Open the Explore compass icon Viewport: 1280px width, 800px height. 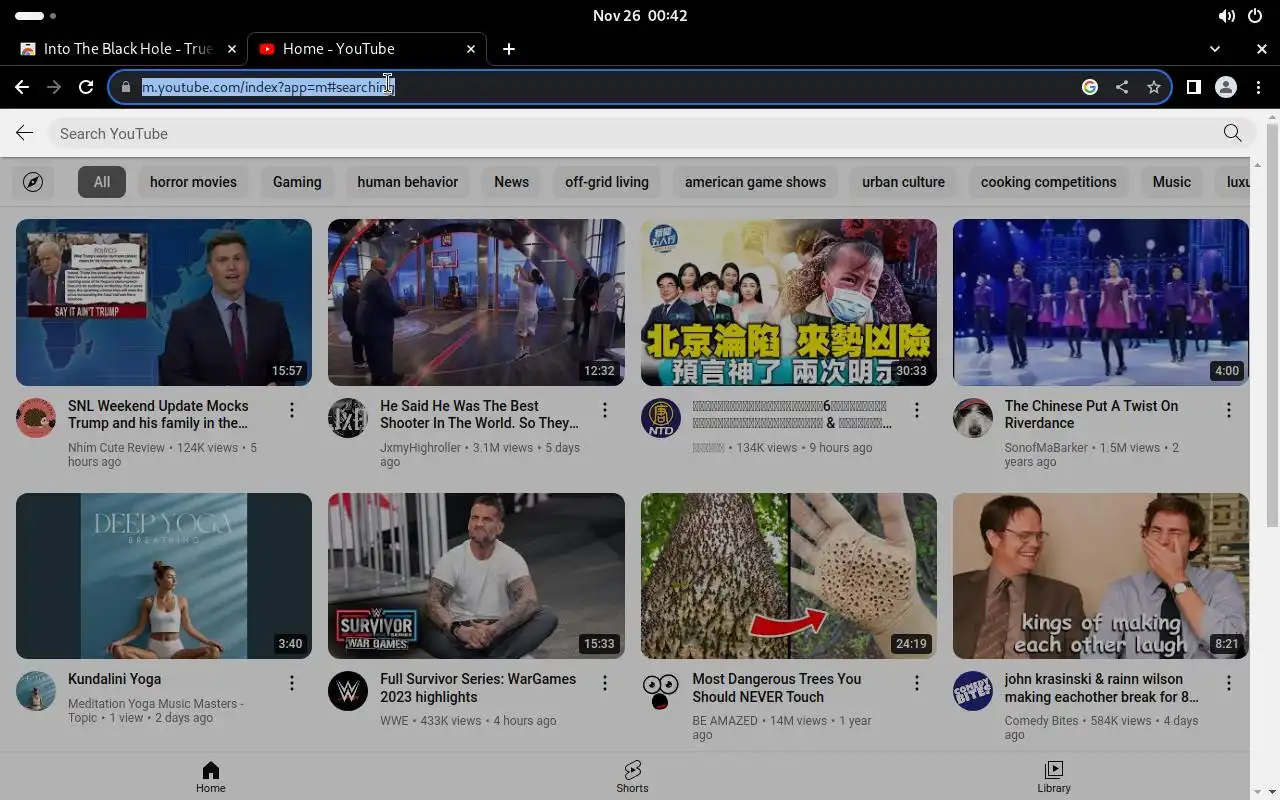[33, 182]
